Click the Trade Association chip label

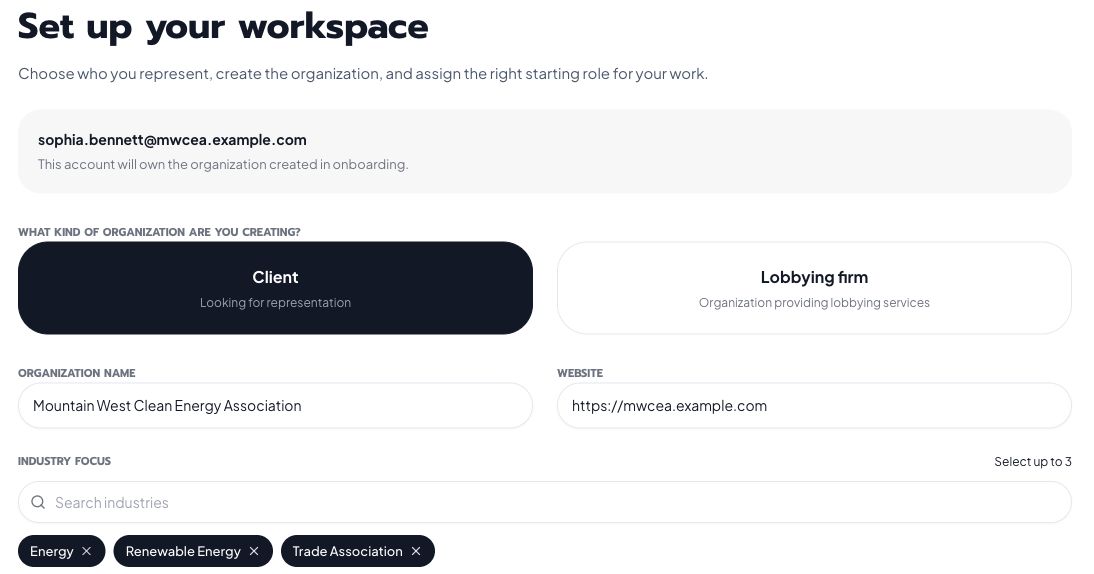click(347, 551)
